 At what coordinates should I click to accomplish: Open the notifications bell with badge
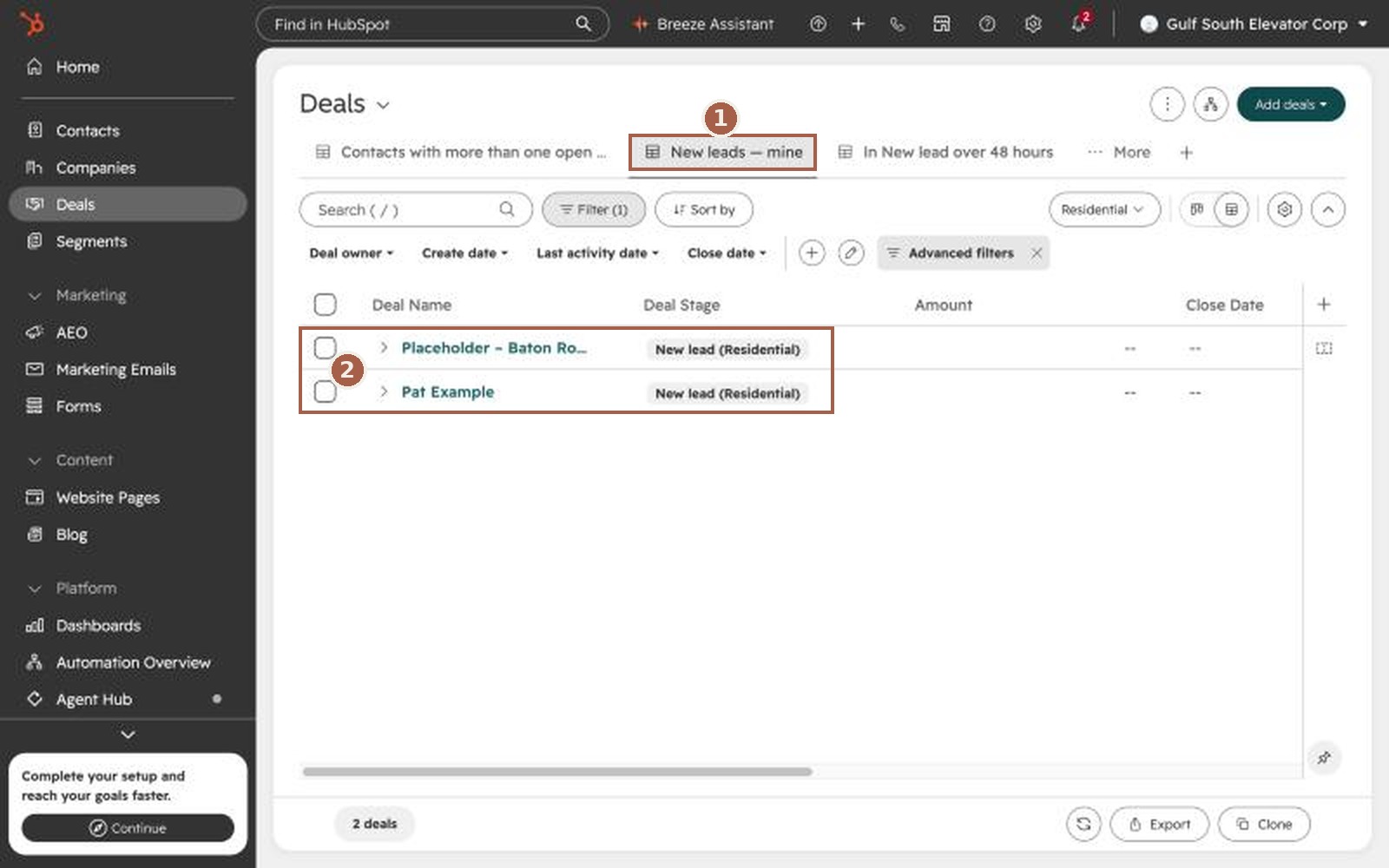click(x=1079, y=23)
